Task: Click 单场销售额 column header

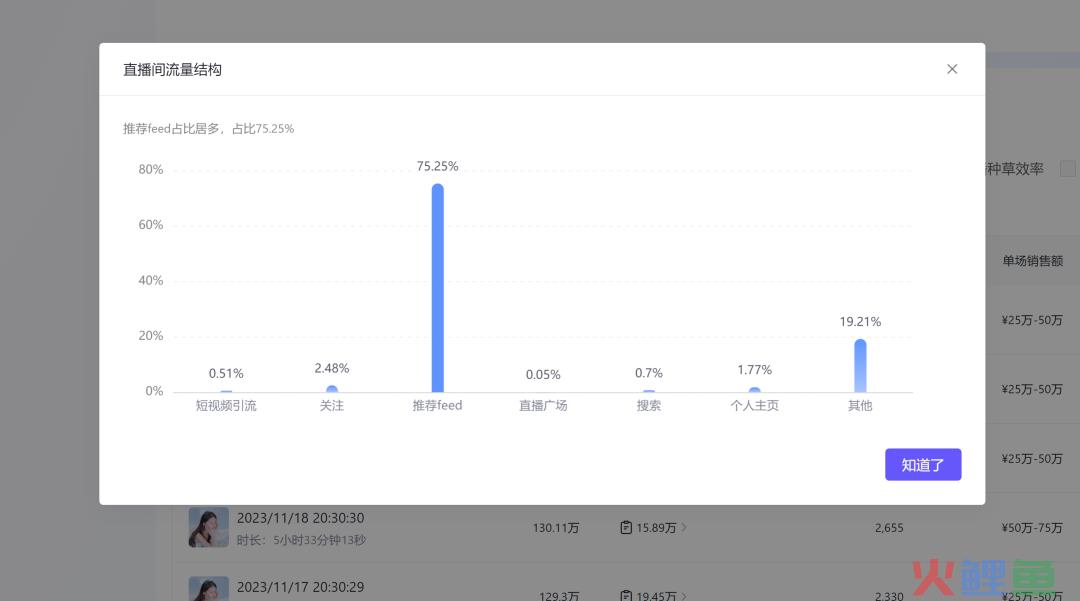Action: tap(1032, 260)
